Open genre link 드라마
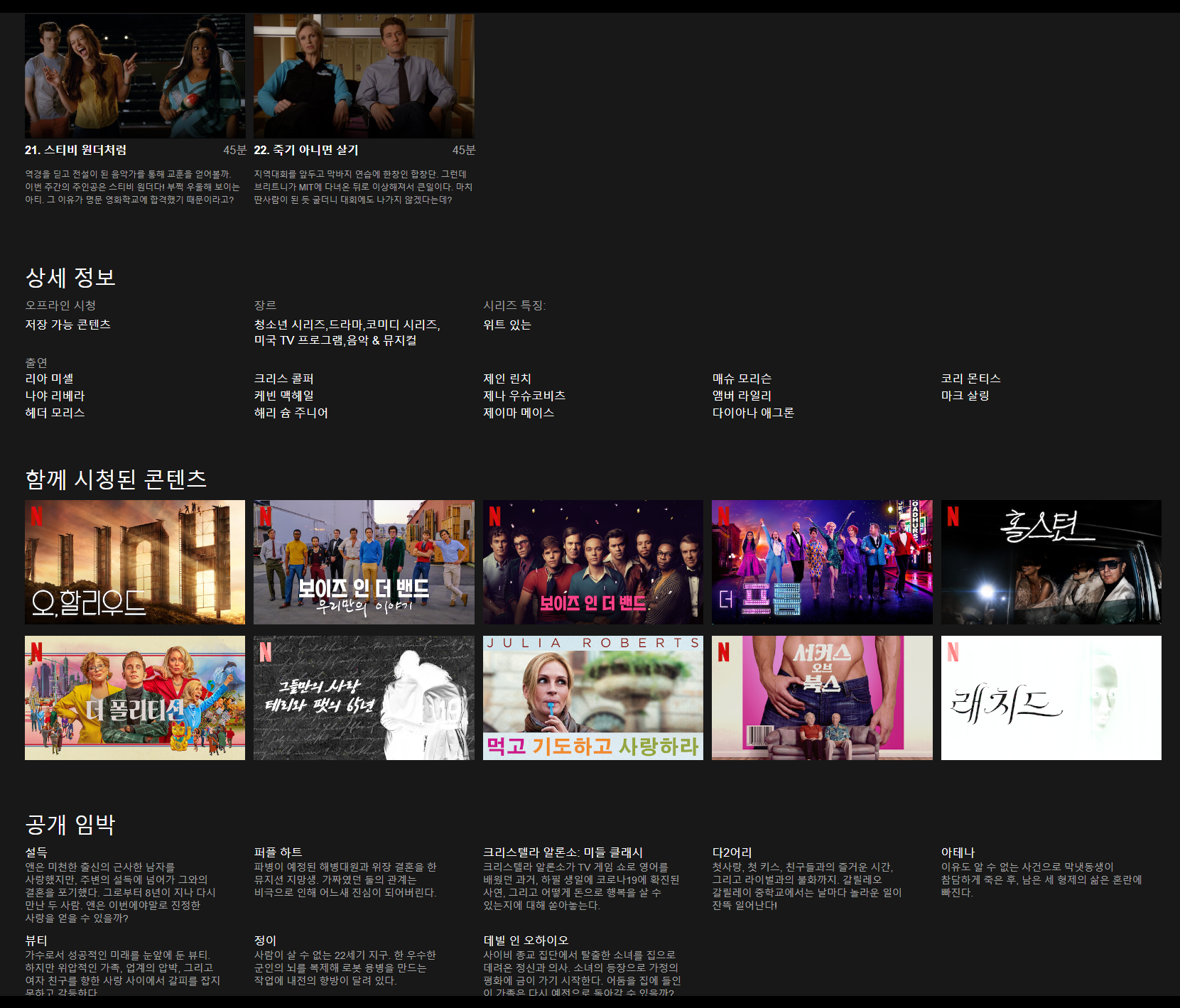 click(345, 325)
